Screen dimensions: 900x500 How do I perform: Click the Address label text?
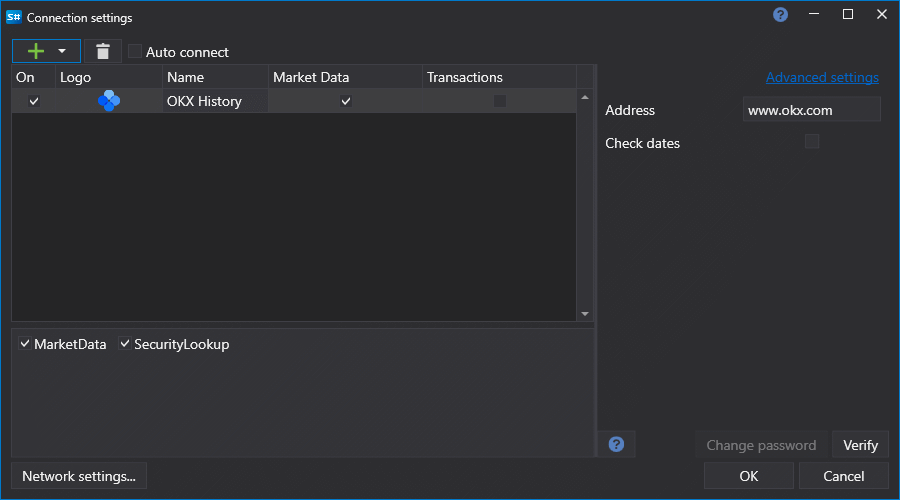pos(630,110)
